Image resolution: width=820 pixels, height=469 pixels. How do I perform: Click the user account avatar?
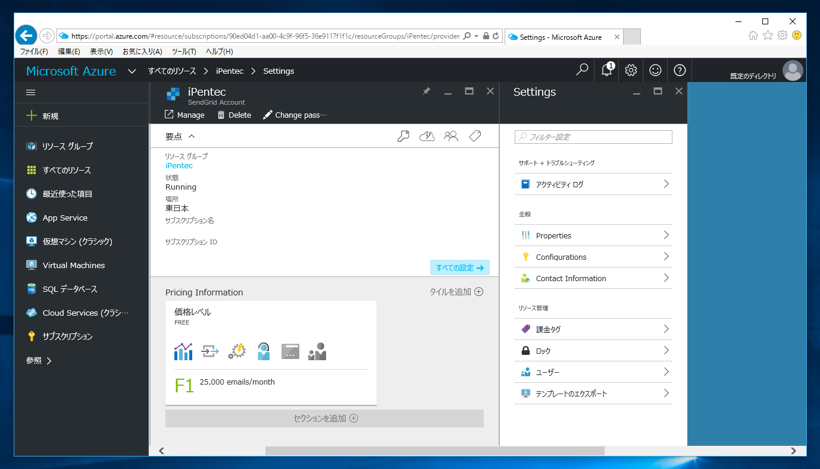pos(792,71)
